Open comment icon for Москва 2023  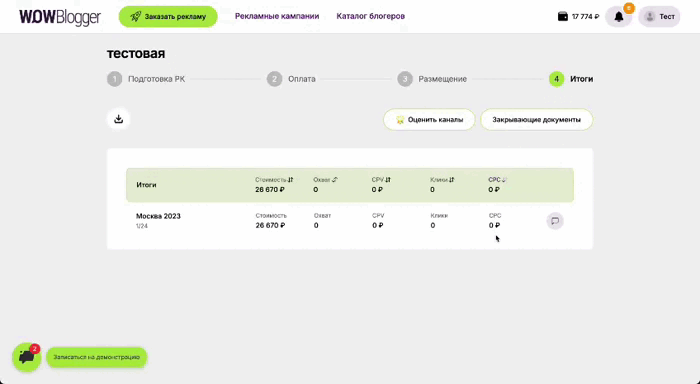(555, 221)
